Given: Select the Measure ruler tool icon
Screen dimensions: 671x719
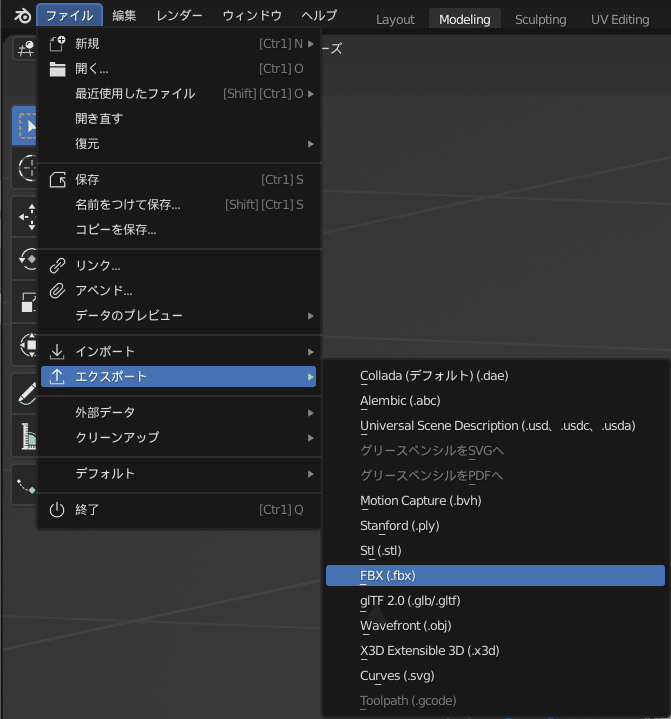Looking at the screenshot, I should pos(27,436).
